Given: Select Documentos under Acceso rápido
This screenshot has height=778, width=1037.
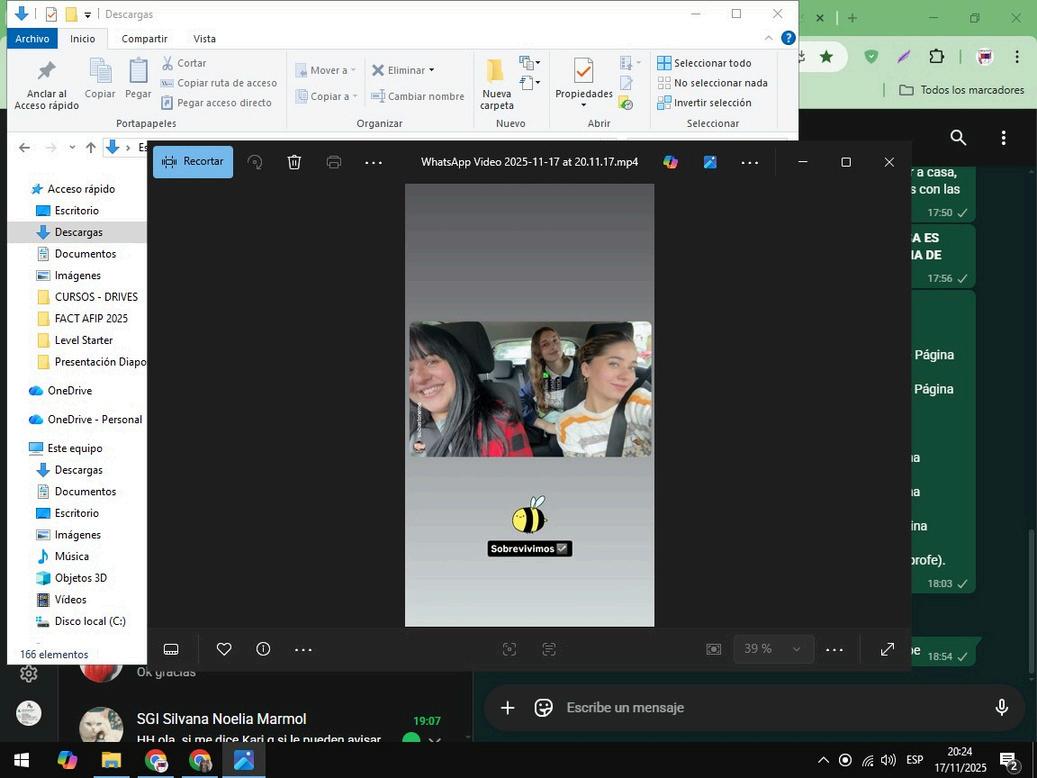Looking at the screenshot, I should click(85, 254).
